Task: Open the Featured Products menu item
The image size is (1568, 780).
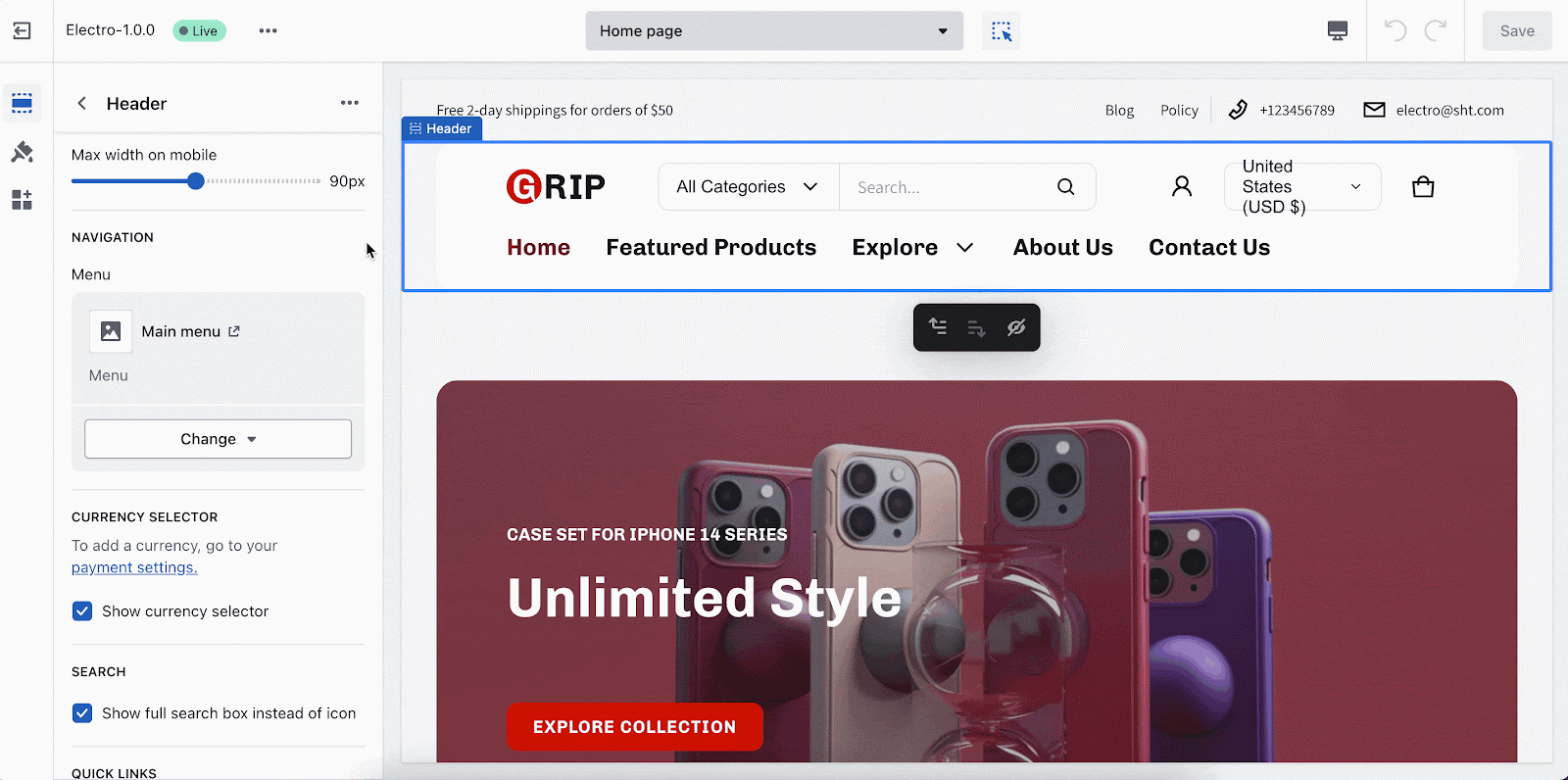Action: (x=710, y=247)
